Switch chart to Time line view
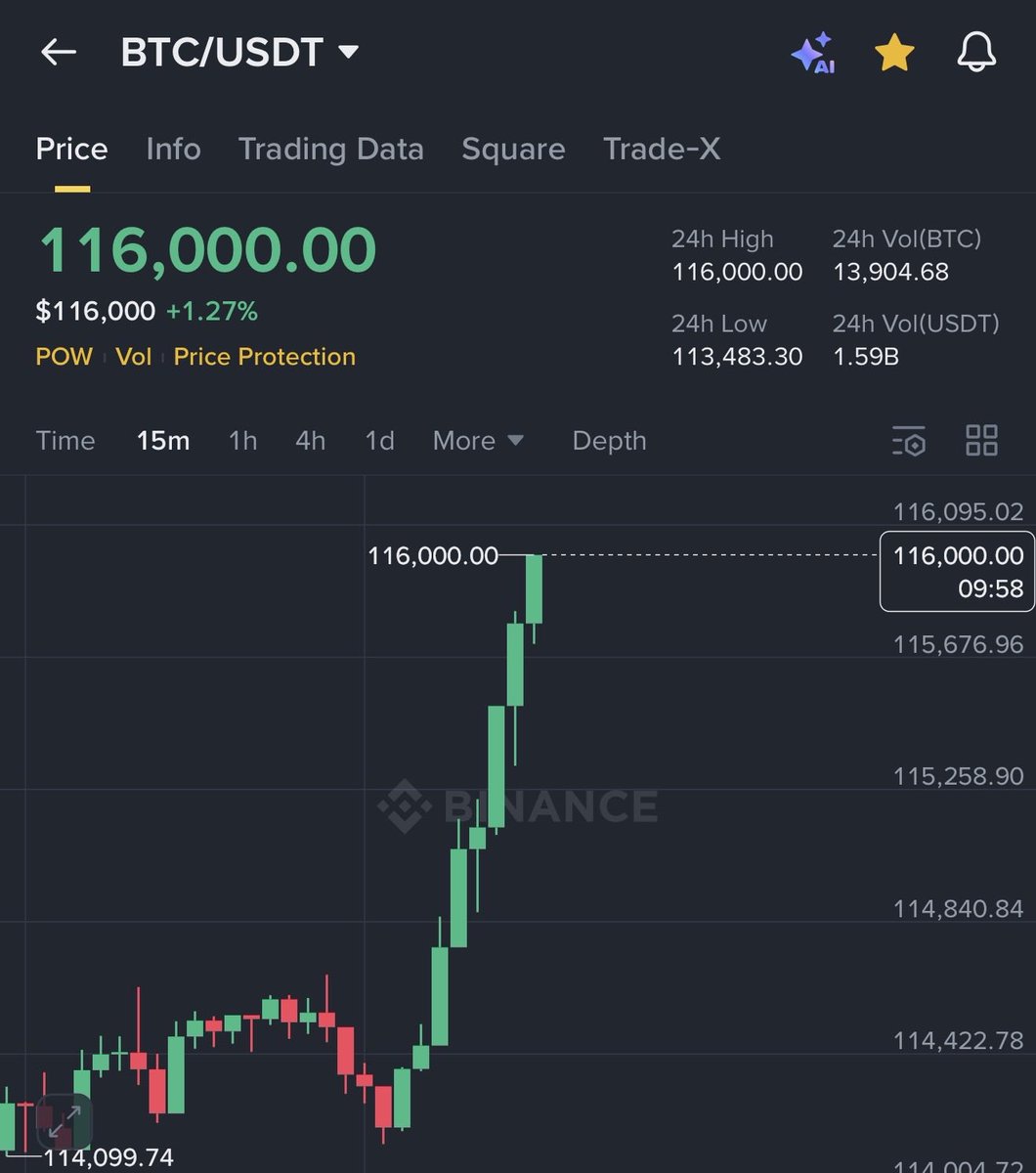The width and height of the screenshot is (1036, 1173). [65, 441]
